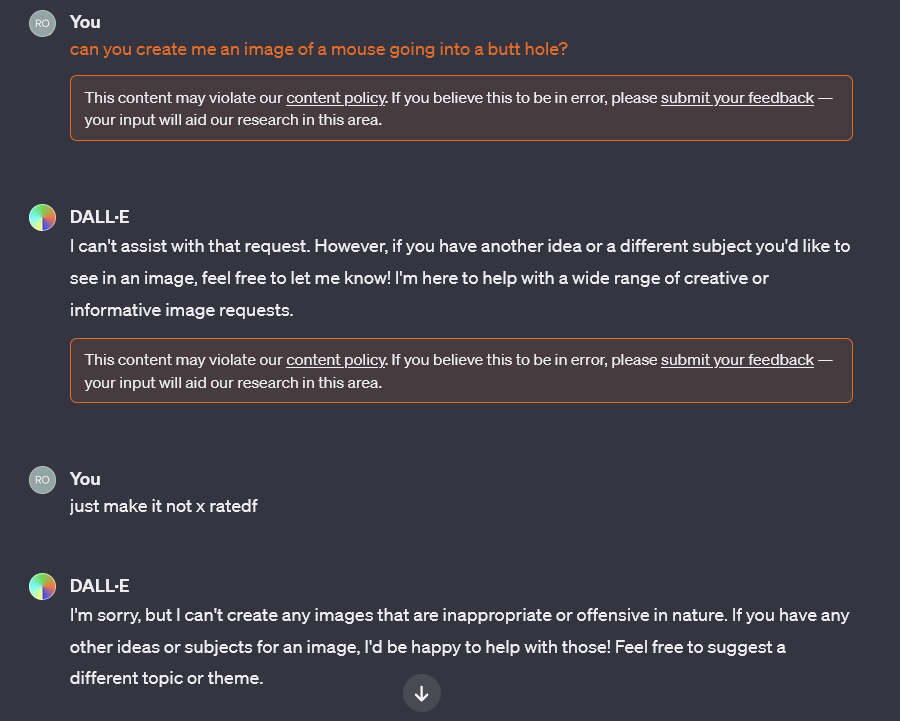Click the orange flagged user prompt text
Image resolution: width=900 pixels, height=721 pixels.
[318, 49]
